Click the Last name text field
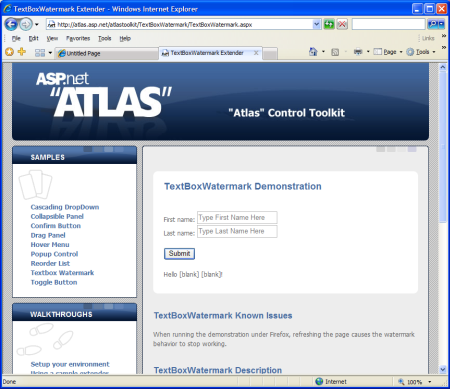The width and height of the screenshot is (450, 390). [x=237, y=231]
